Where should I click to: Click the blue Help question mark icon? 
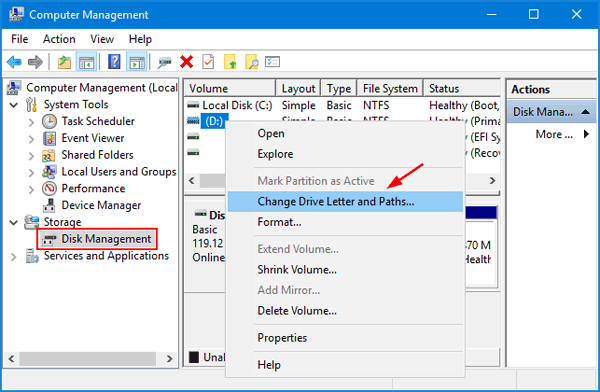tap(114, 62)
